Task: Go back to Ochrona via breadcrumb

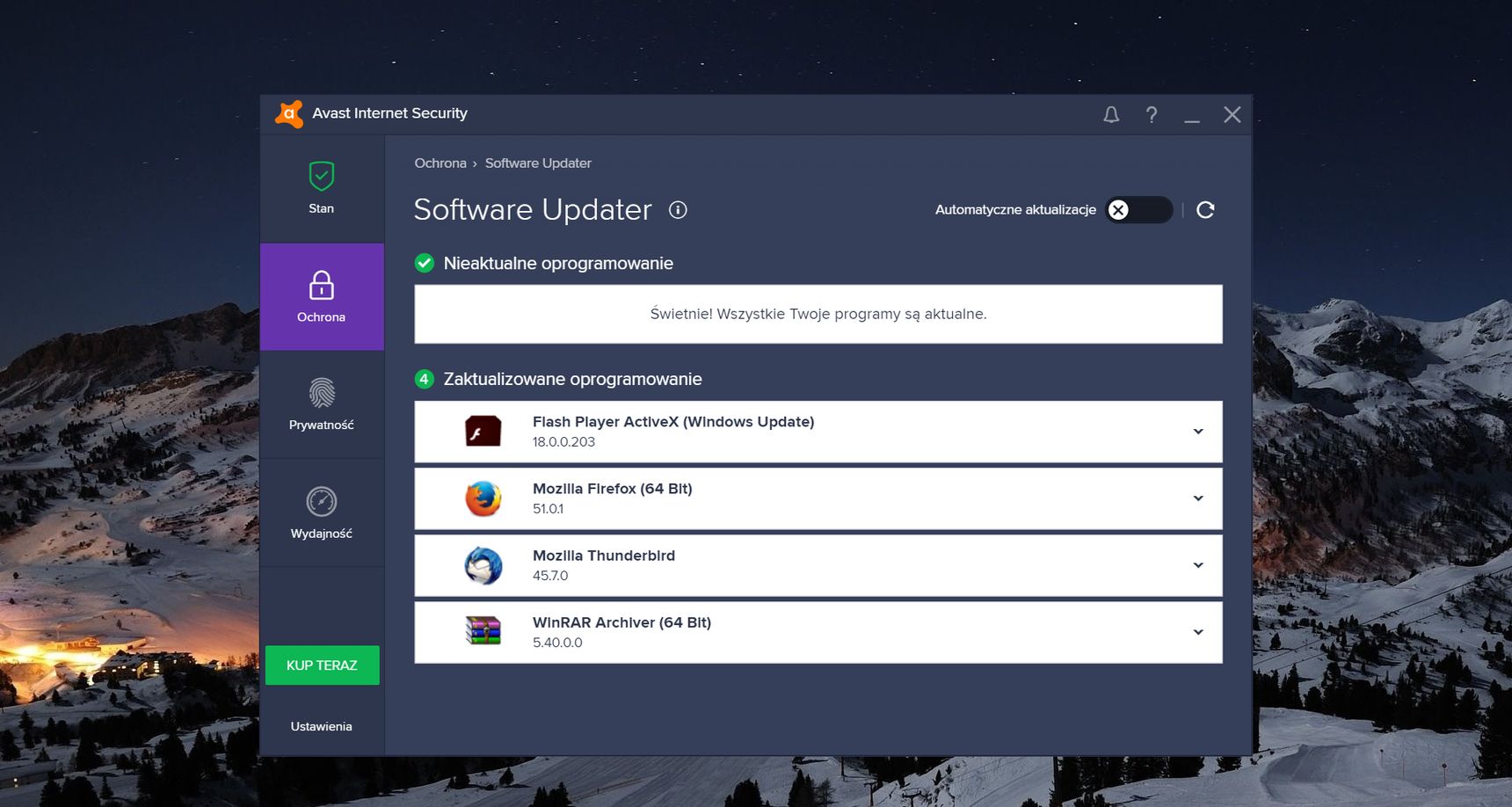Action: point(440,164)
